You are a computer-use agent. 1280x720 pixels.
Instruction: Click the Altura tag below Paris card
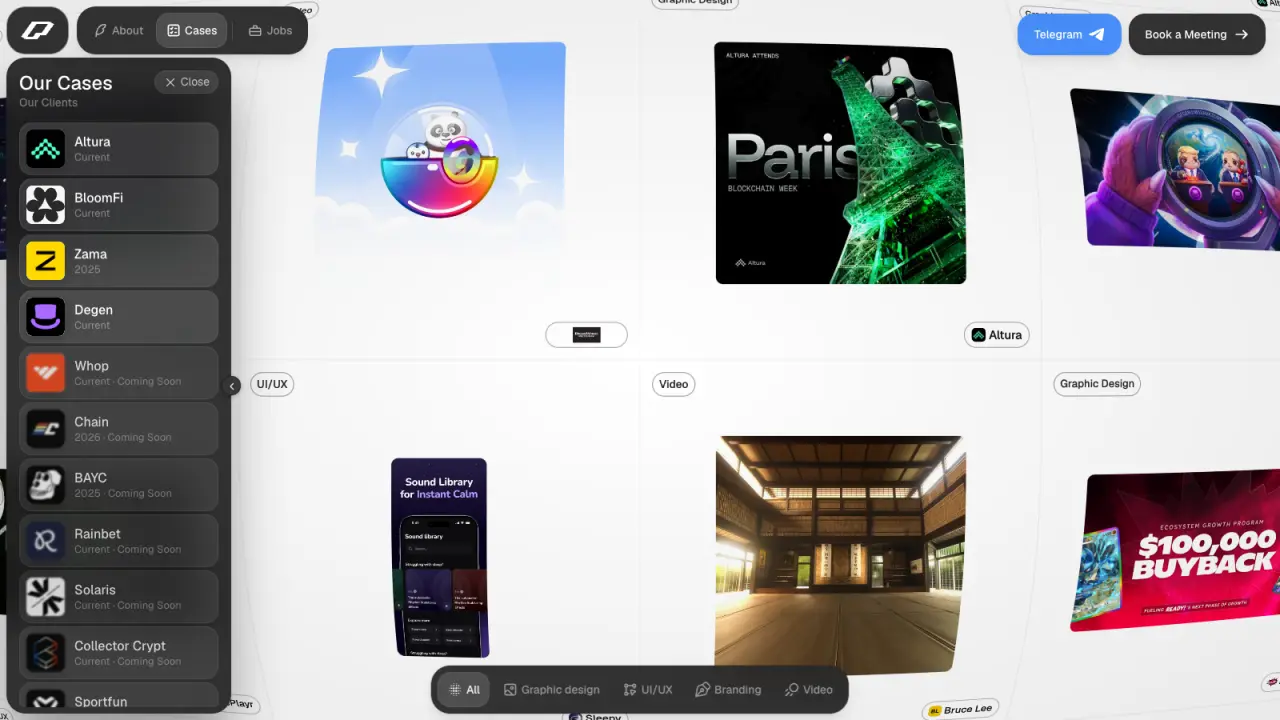coord(996,335)
